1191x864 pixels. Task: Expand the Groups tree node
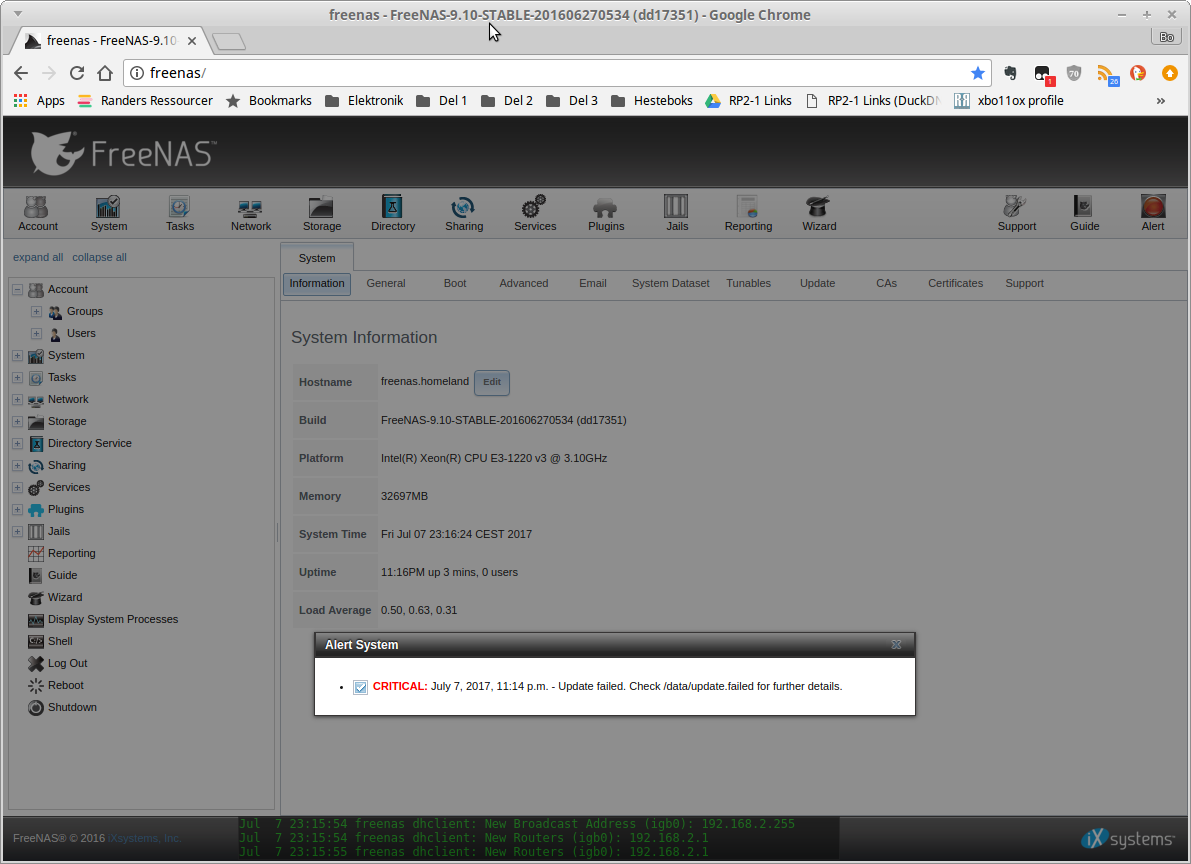pyautogui.click(x=36, y=312)
